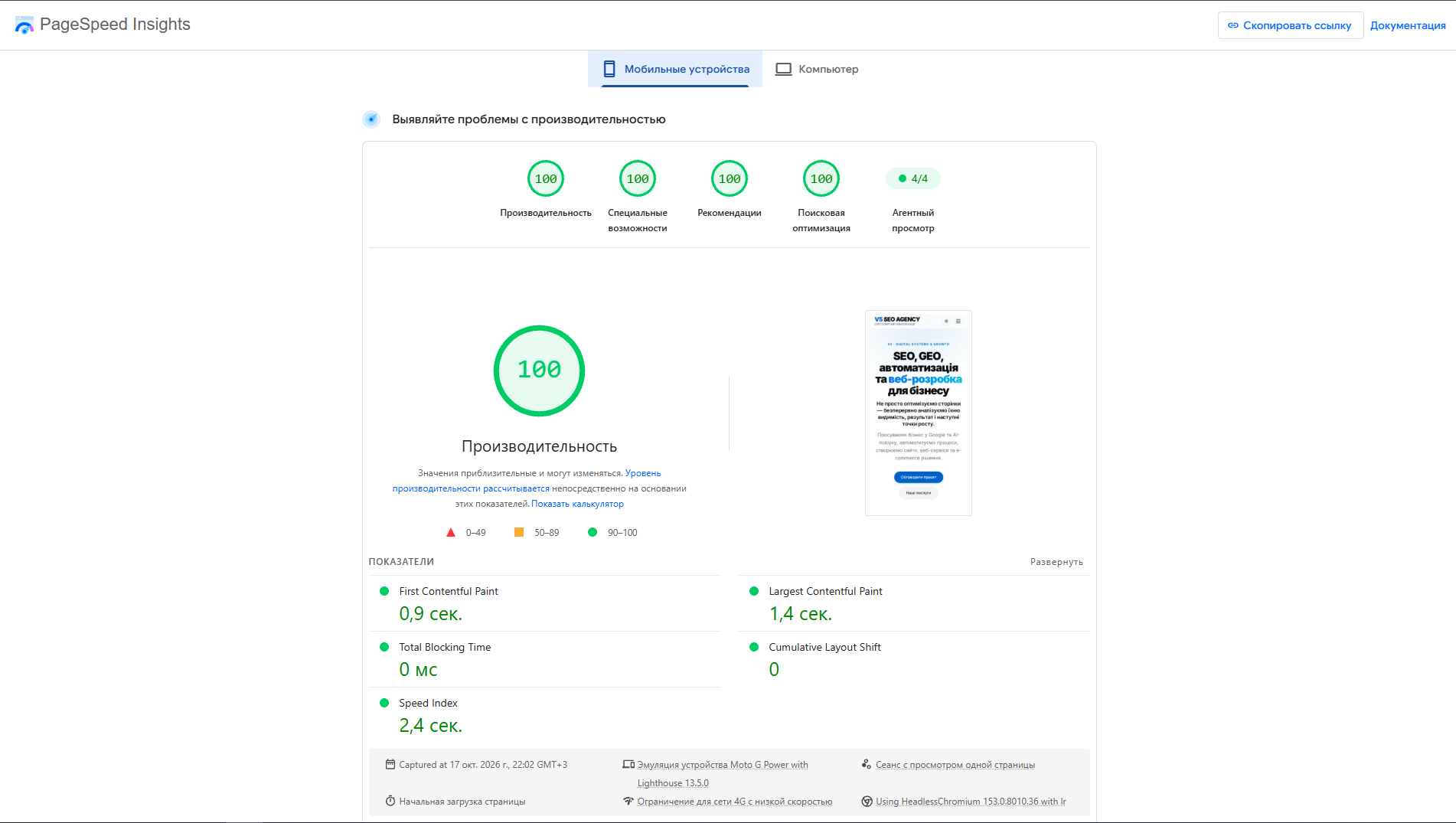Click the laptop icon next to Компьютер

pyautogui.click(x=783, y=69)
